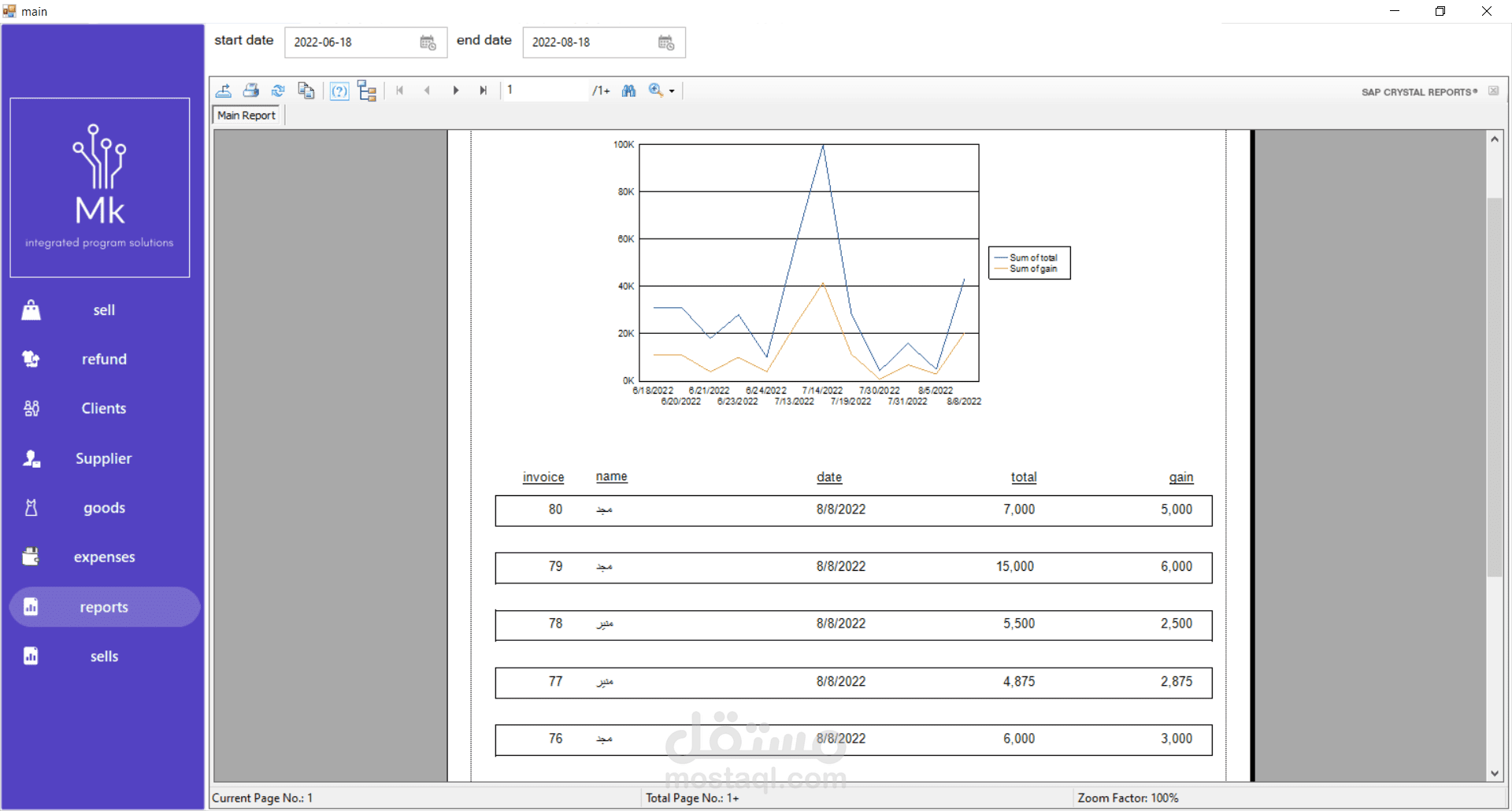Image resolution: width=1512 pixels, height=811 pixels.
Task: Click the "Zoom Factor: 100%" status text
Action: pos(1128,798)
